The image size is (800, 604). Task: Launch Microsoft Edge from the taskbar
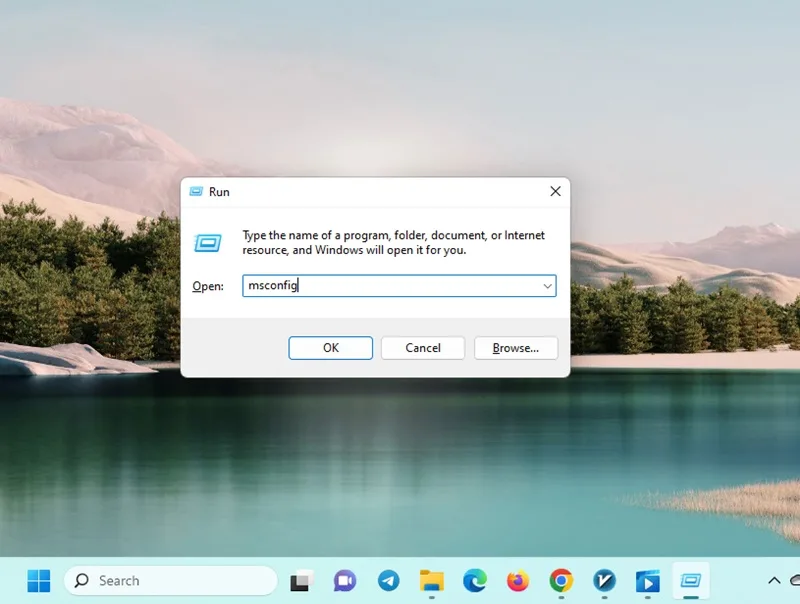(x=474, y=581)
